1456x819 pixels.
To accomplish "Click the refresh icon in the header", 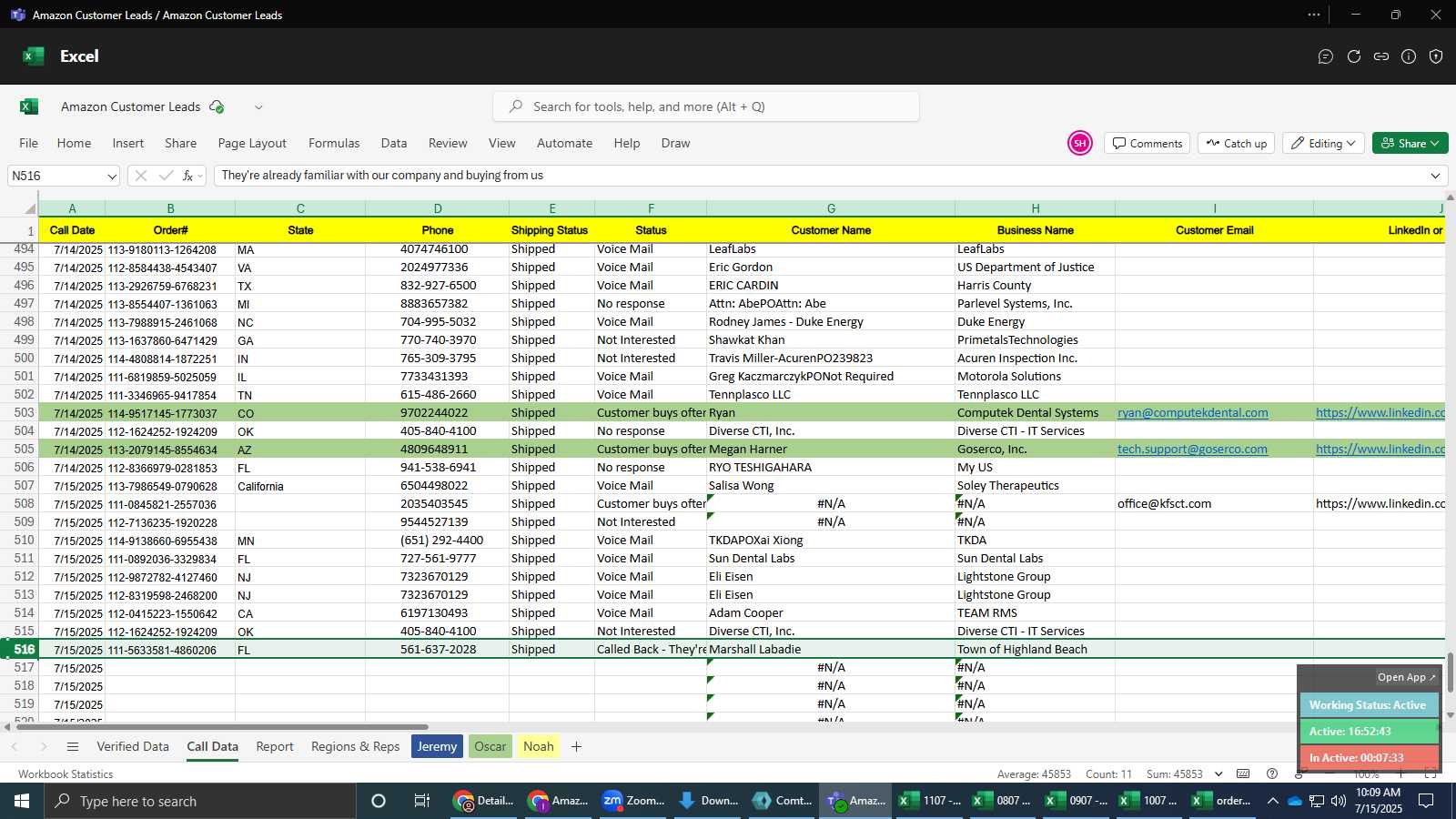I will click(x=1354, y=56).
